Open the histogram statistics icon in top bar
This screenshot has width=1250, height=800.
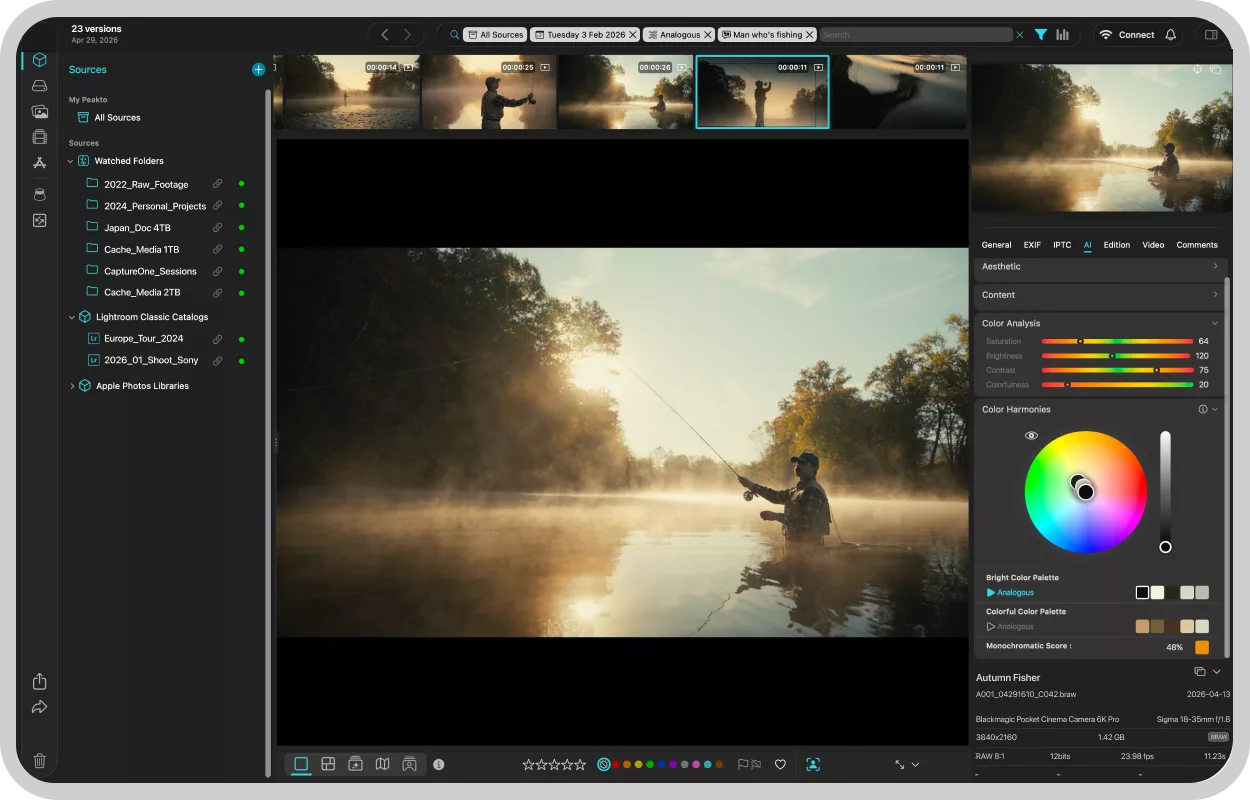click(1062, 35)
